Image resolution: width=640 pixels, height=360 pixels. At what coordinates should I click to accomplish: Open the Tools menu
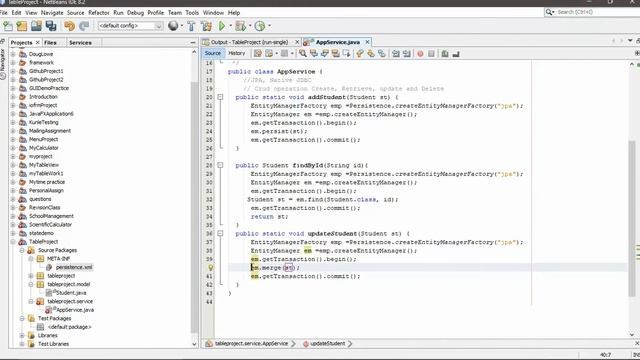pos(192,13)
